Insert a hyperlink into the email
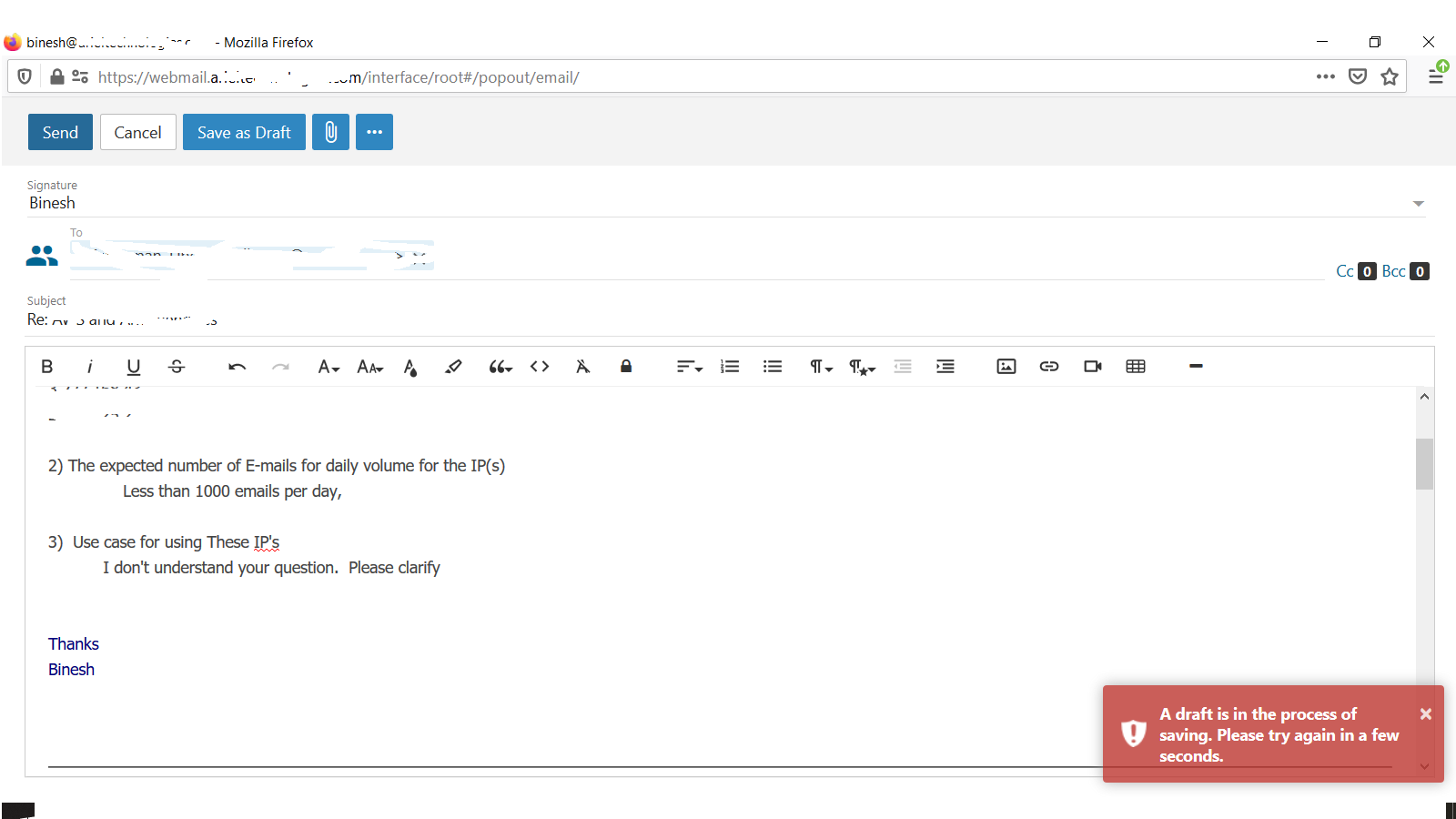Image resolution: width=1456 pixels, height=819 pixels. coord(1048,367)
